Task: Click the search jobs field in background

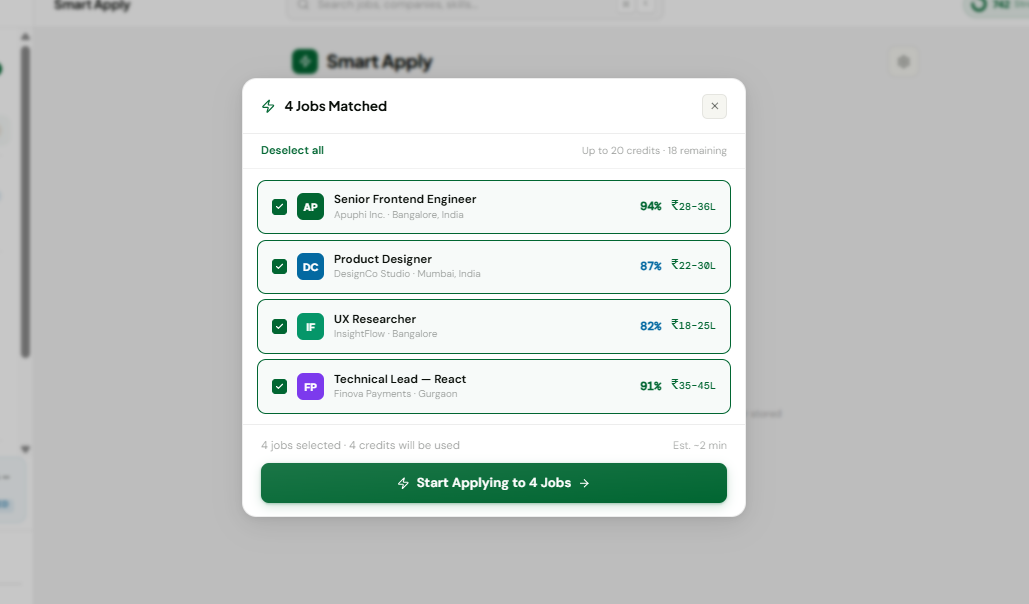Action: coord(474,5)
